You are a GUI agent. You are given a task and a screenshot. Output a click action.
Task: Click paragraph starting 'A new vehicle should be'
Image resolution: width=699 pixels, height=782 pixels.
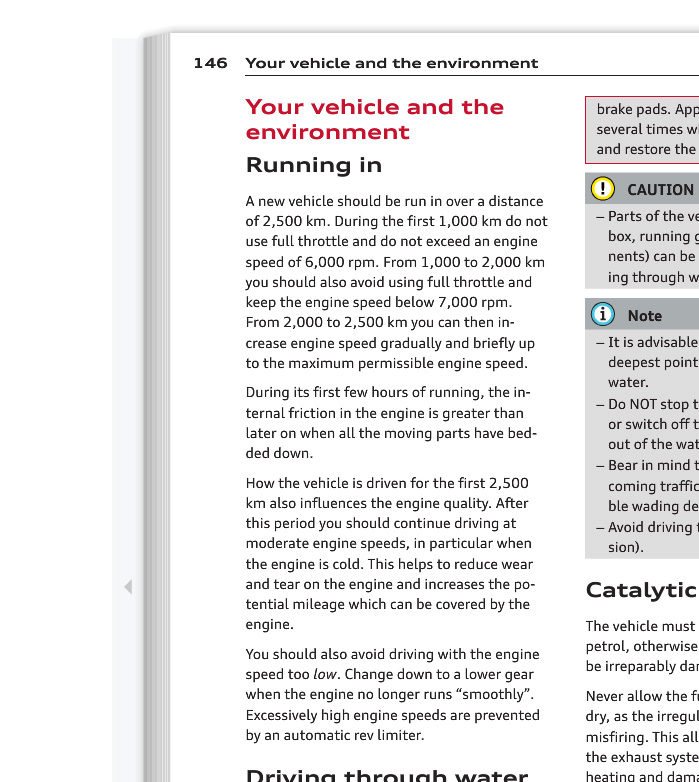396,282
